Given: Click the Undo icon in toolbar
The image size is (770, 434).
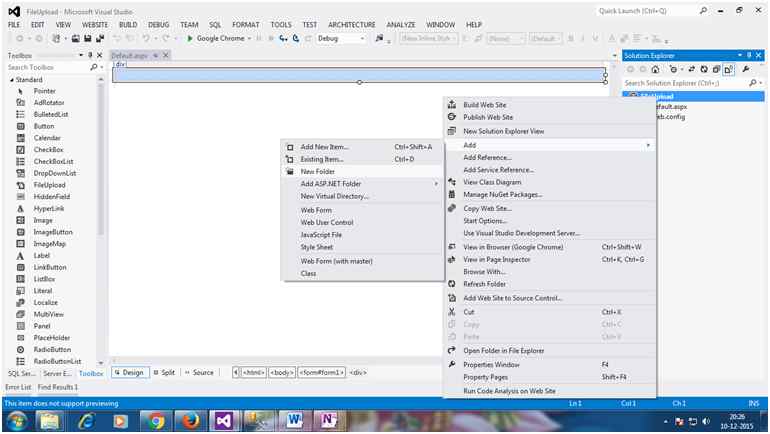Looking at the screenshot, I should click(145, 38).
